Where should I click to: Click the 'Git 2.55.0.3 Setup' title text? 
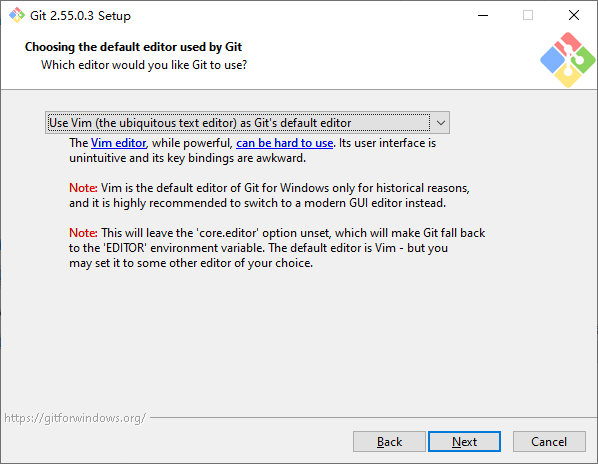(80, 16)
